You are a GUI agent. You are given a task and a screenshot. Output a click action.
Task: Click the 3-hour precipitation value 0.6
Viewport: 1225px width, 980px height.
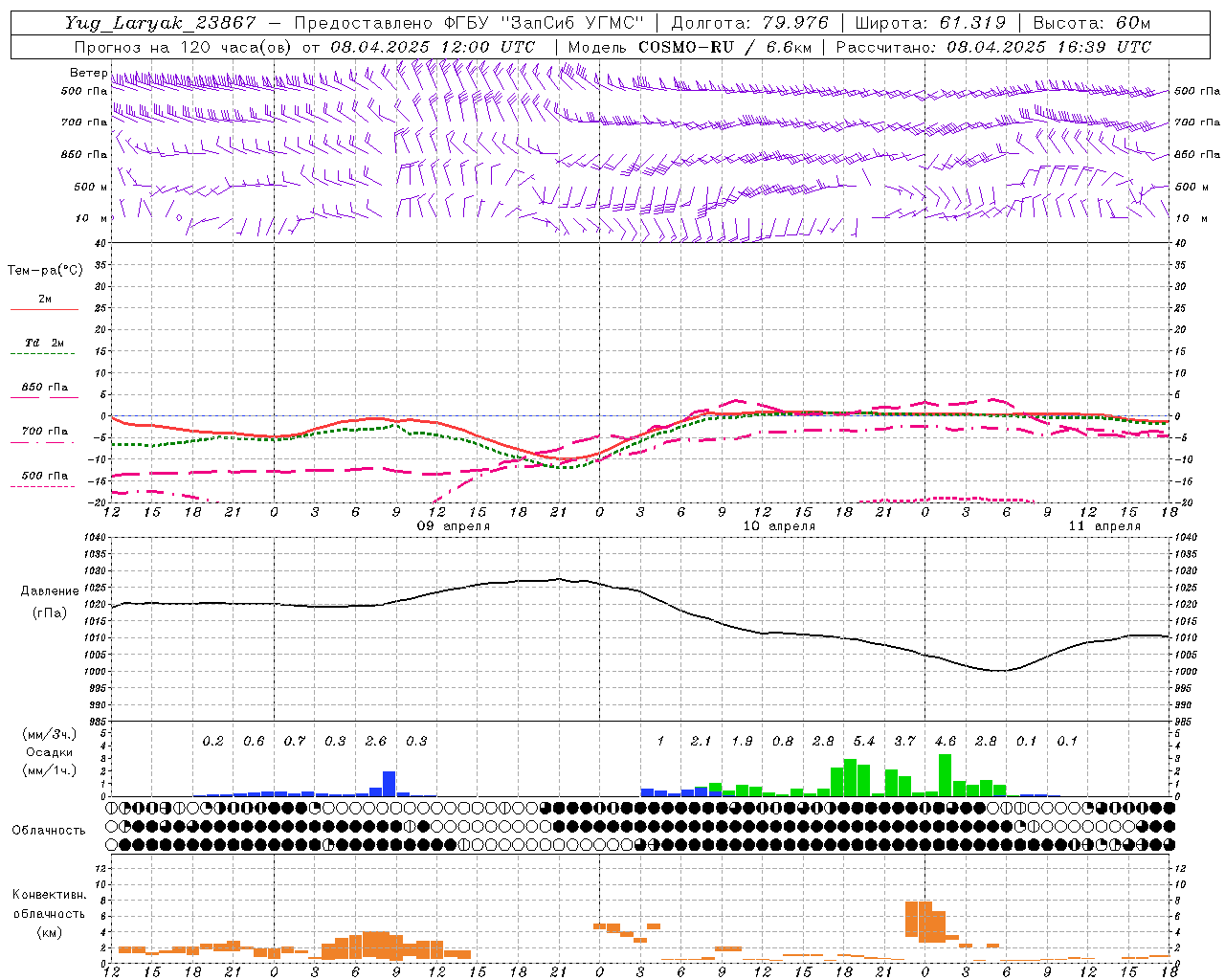[x=254, y=742]
